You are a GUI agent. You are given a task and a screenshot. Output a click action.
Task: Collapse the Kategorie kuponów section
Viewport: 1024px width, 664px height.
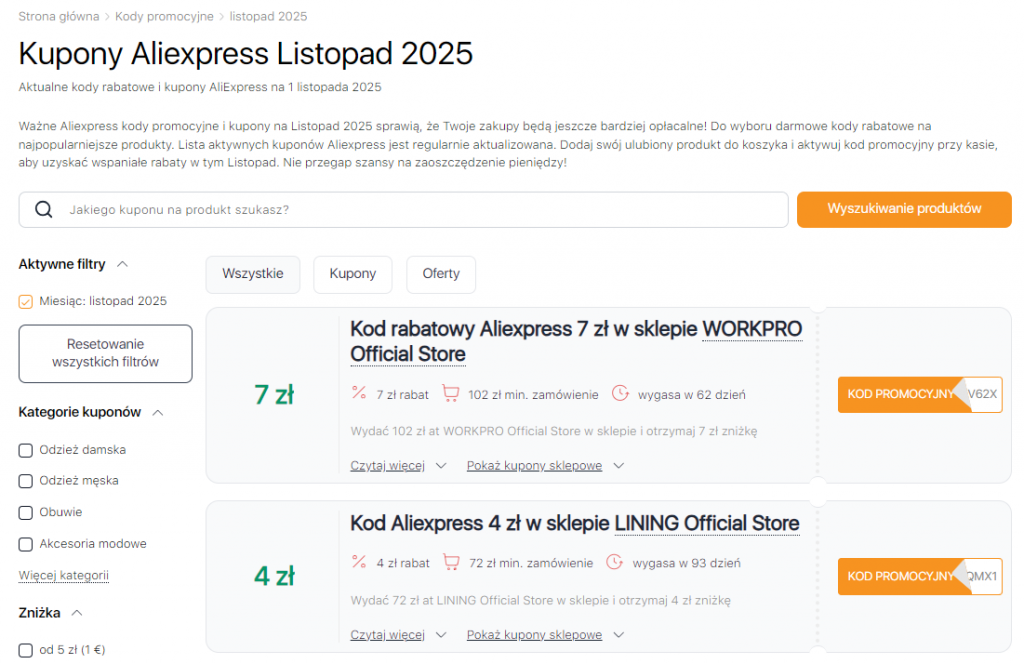[157, 412]
